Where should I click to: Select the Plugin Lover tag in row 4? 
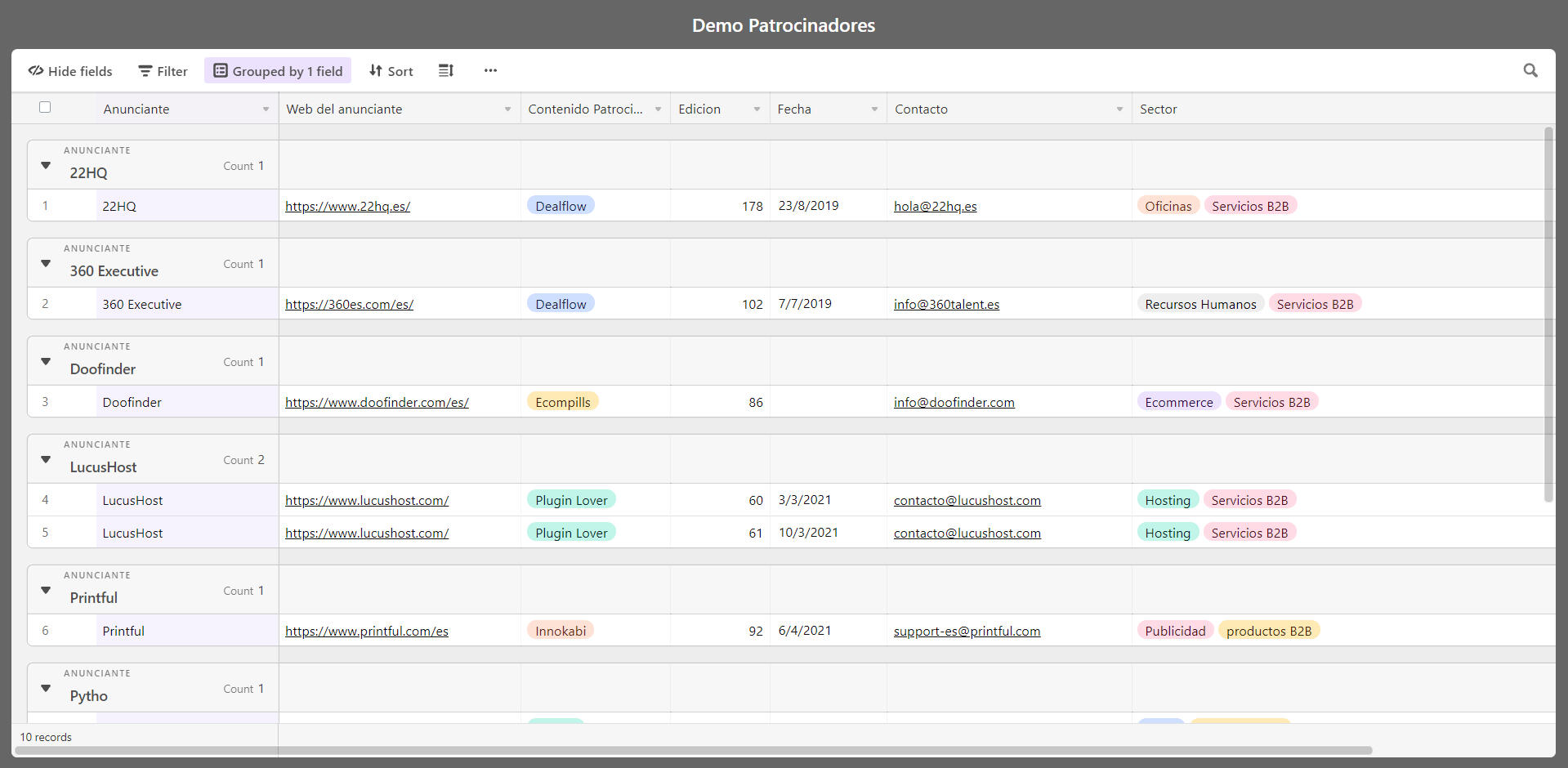(x=571, y=500)
